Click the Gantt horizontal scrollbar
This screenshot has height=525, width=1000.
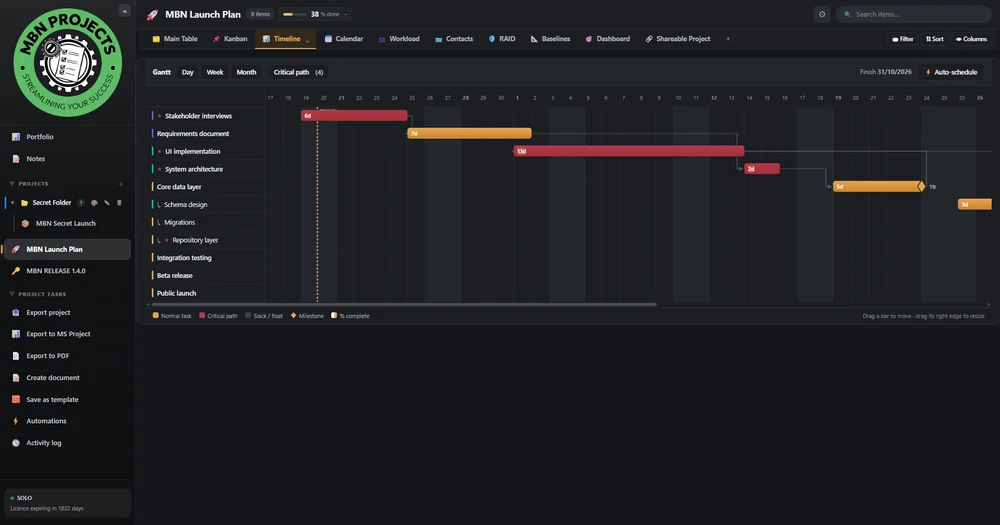pyautogui.click(x=403, y=304)
